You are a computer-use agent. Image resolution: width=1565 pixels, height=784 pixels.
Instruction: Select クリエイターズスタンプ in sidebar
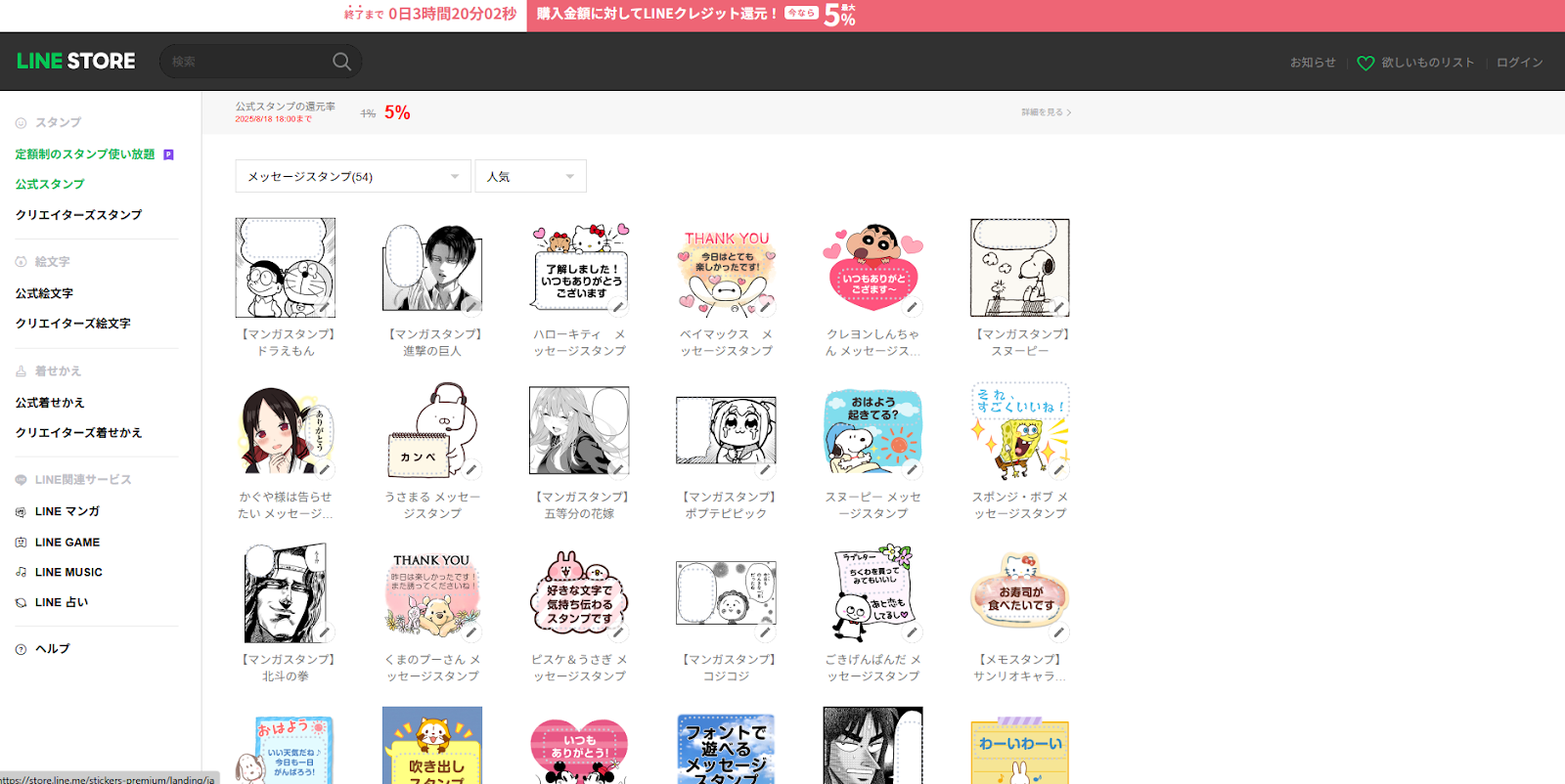(x=78, y=214)
